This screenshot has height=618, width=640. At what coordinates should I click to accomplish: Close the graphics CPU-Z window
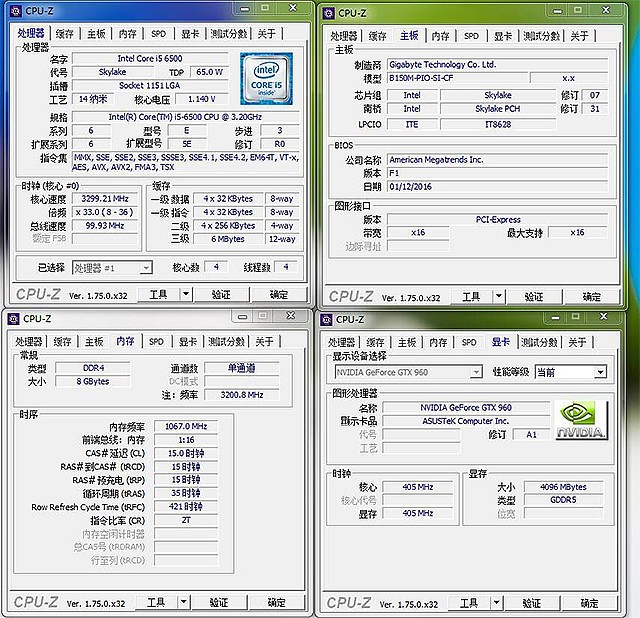point(603,317)
